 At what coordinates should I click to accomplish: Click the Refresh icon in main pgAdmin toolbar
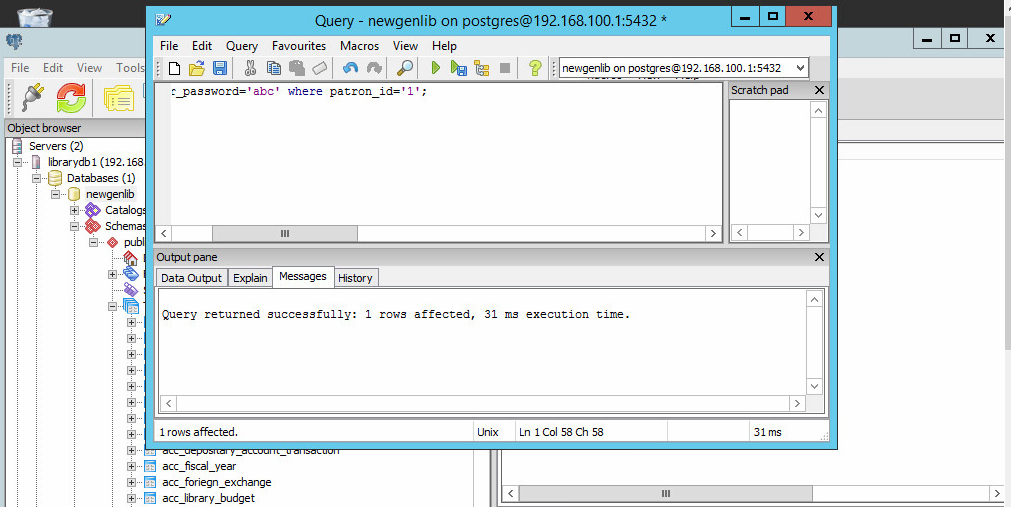pos(71,98)
